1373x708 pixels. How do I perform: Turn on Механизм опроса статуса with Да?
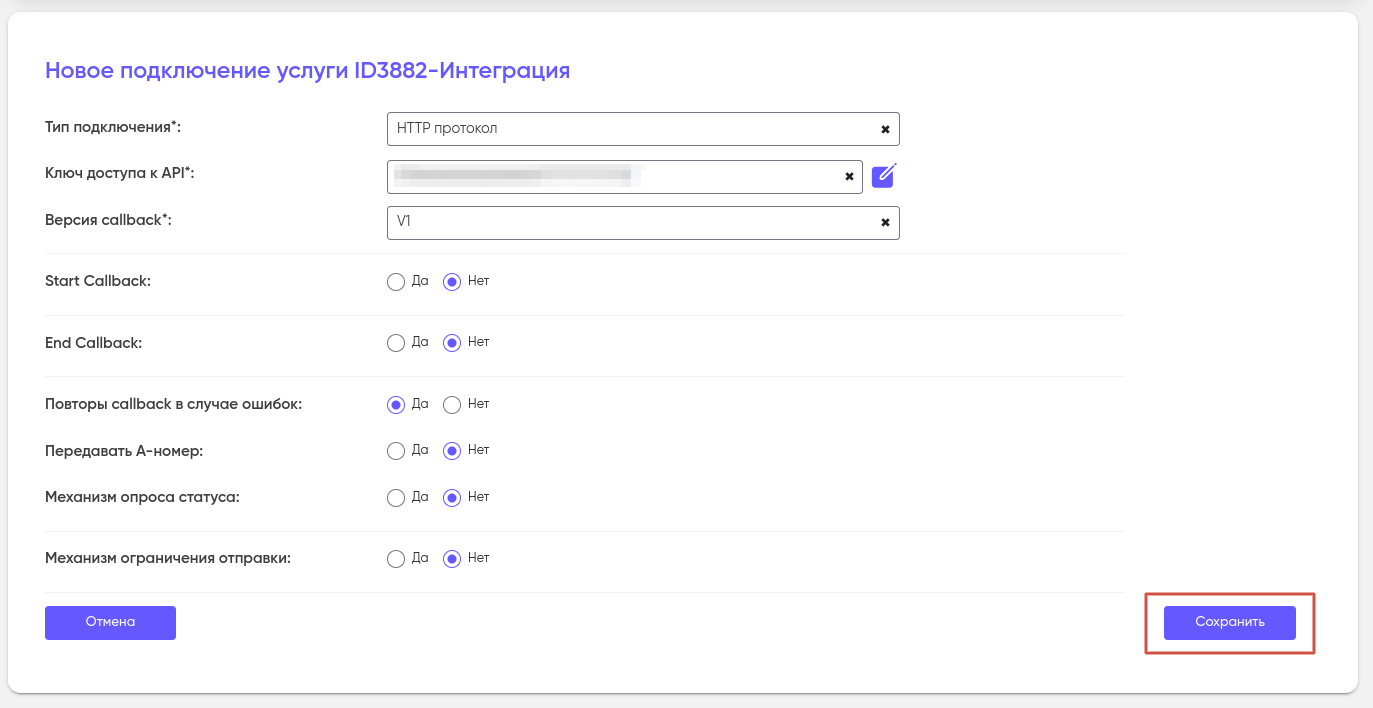[x=396, y=498]
